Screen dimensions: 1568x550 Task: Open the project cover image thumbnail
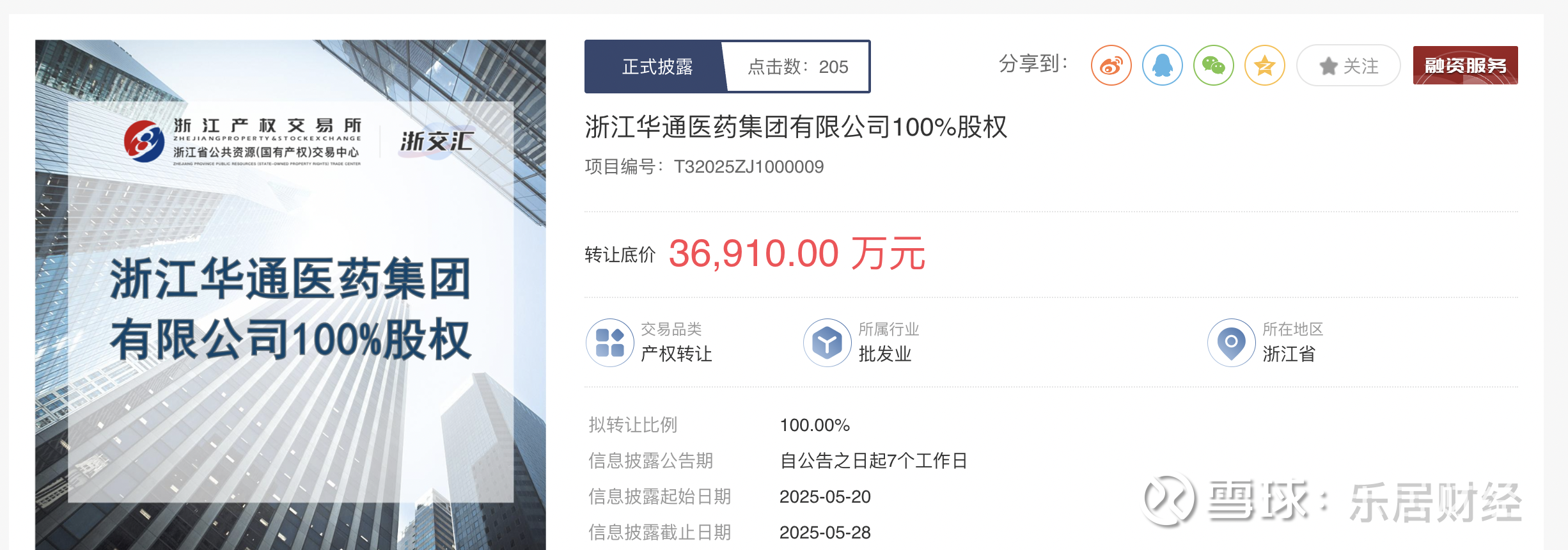pos(290,295)
